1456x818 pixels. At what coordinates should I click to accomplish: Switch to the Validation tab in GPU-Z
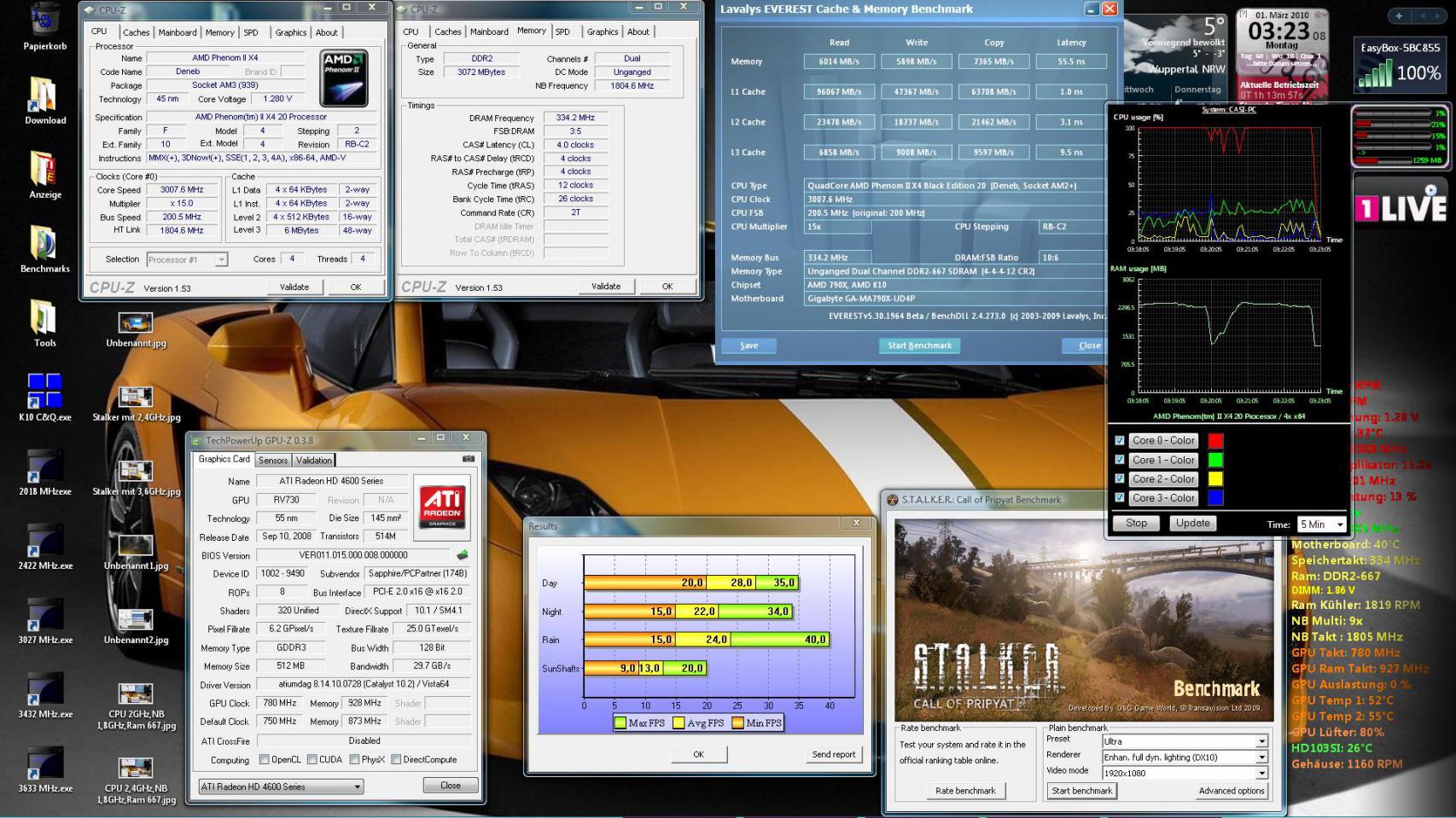pos(313,460)
